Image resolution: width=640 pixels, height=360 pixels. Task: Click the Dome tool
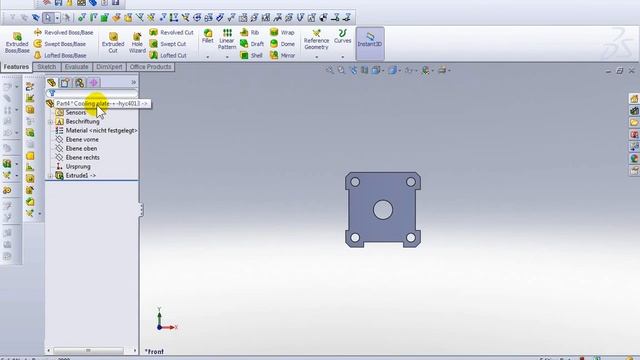click(282, 44)
